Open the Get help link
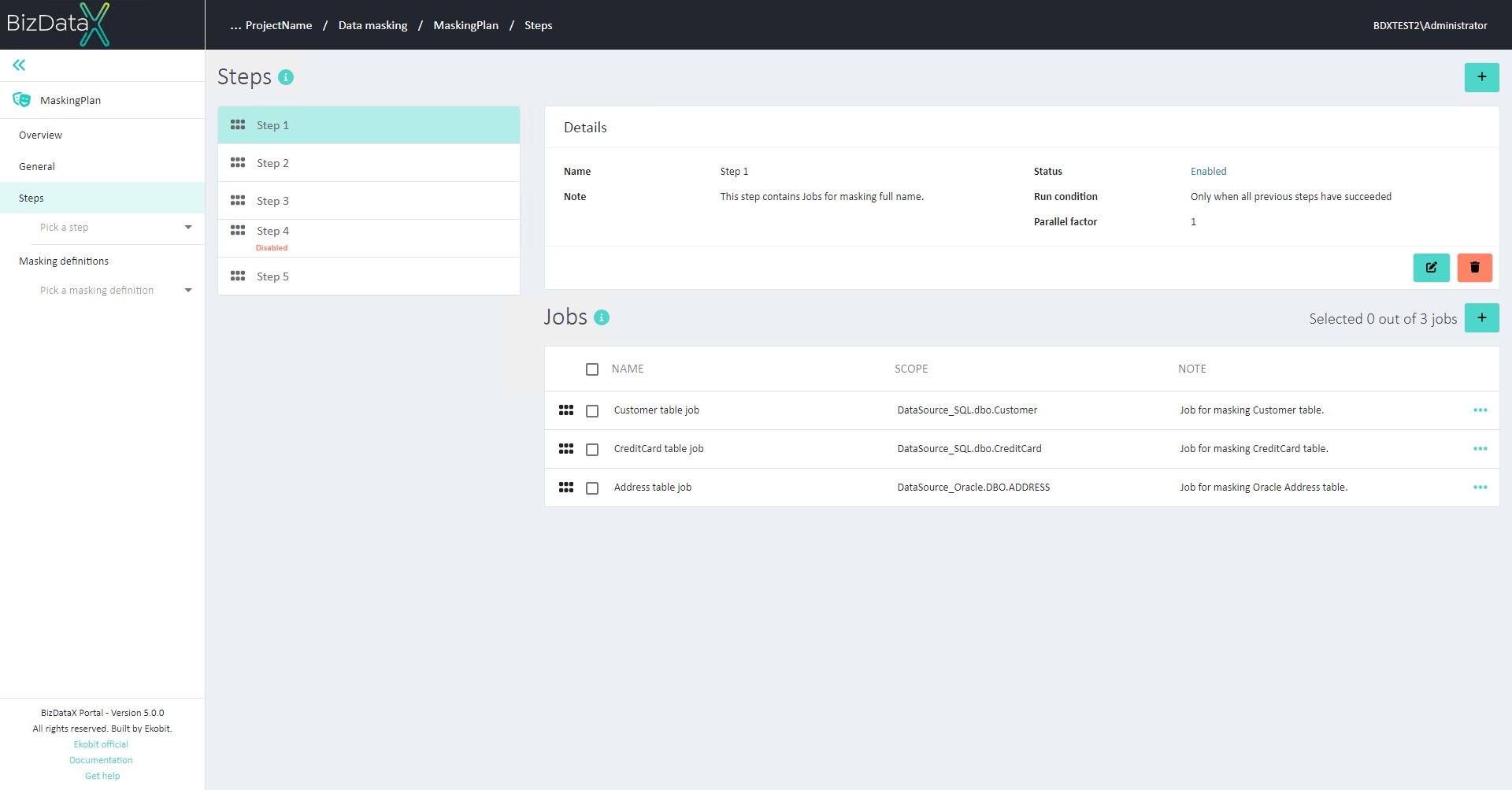 (x=102, y=776)
